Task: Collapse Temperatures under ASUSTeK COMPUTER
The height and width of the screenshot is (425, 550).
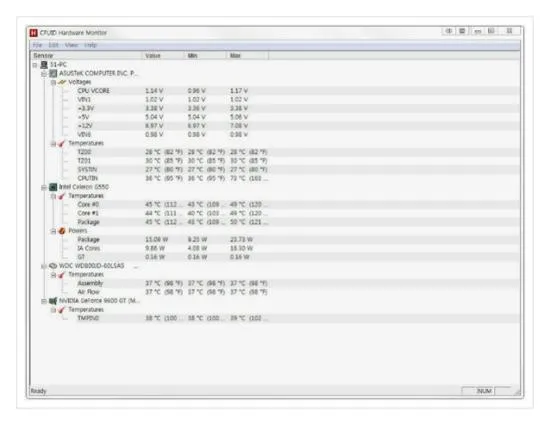Action: click(x=53, y=144)
